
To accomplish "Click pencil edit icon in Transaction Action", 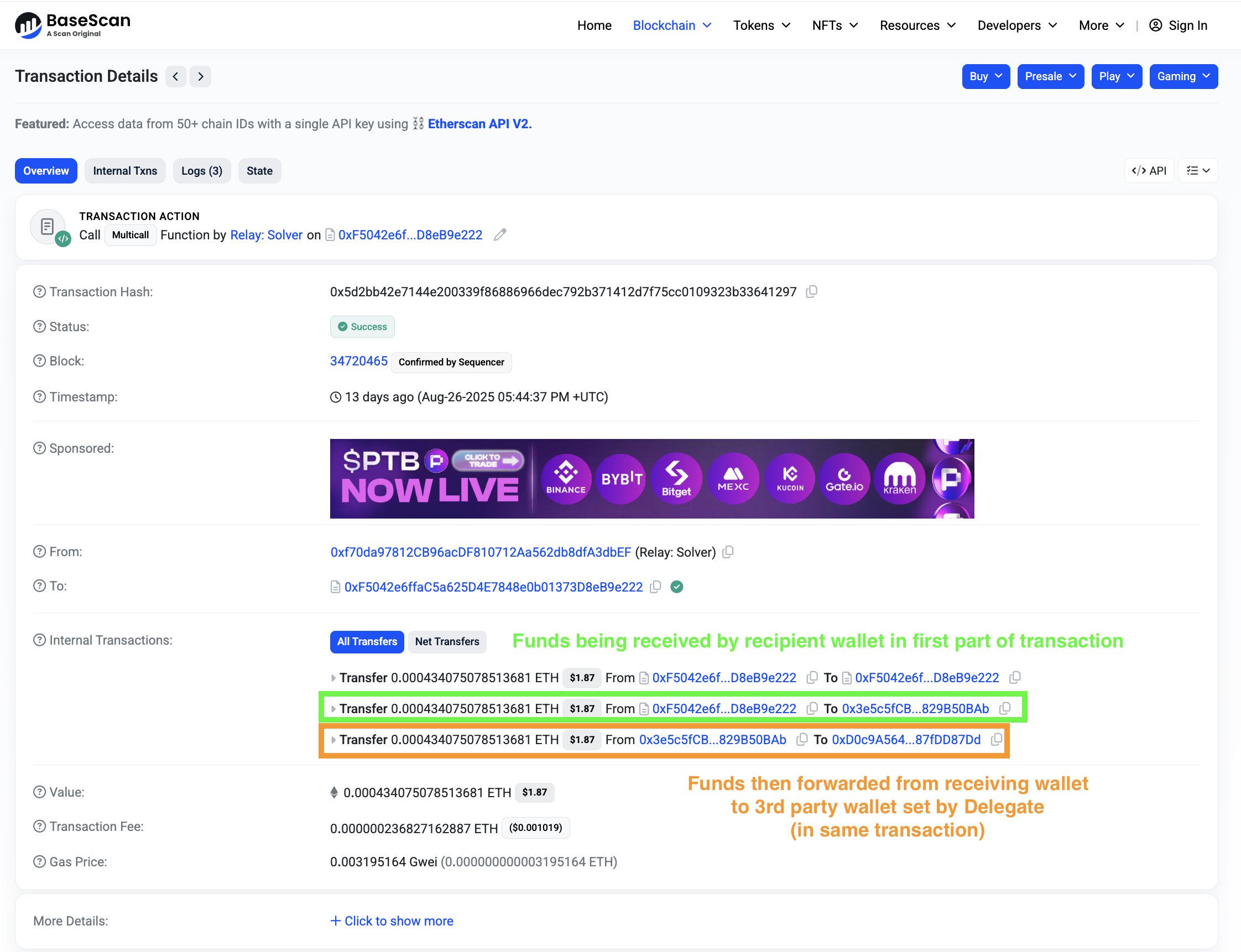I will click(499, 234).
